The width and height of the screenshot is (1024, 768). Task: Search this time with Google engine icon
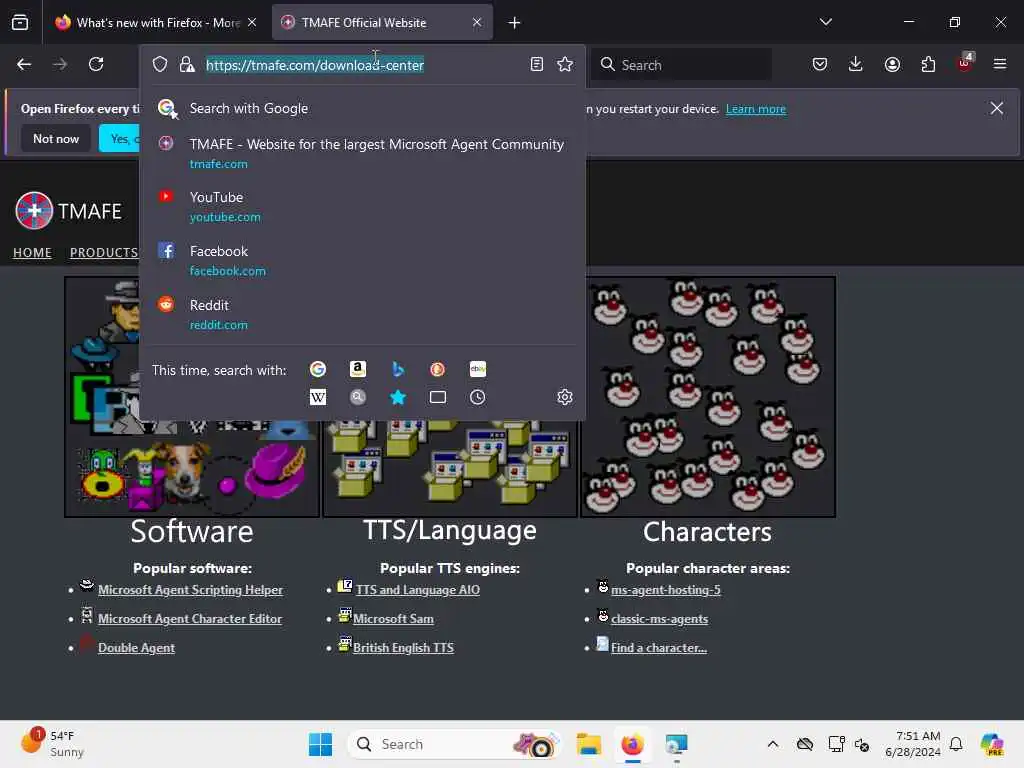[x=317, y=370]
